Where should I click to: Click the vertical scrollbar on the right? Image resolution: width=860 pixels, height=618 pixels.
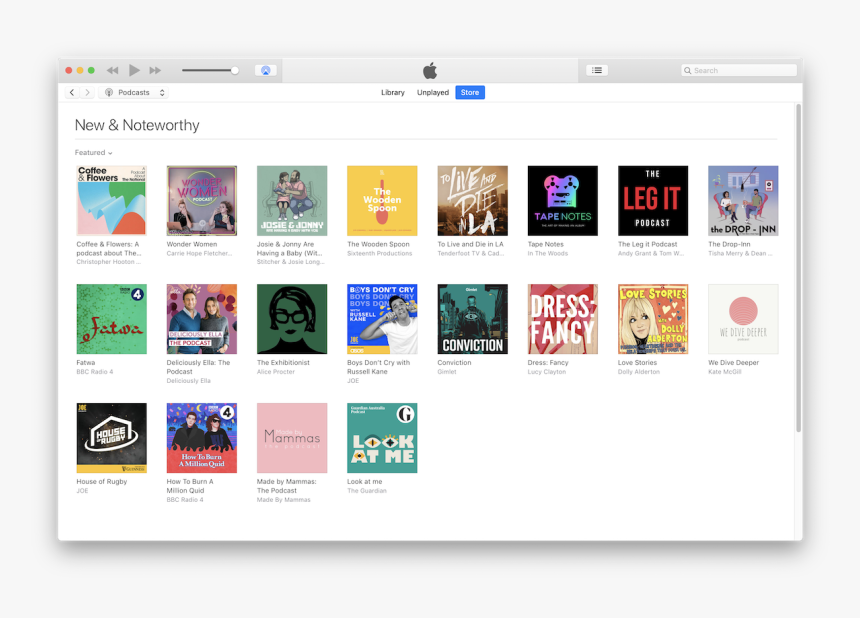pos(799,268)
